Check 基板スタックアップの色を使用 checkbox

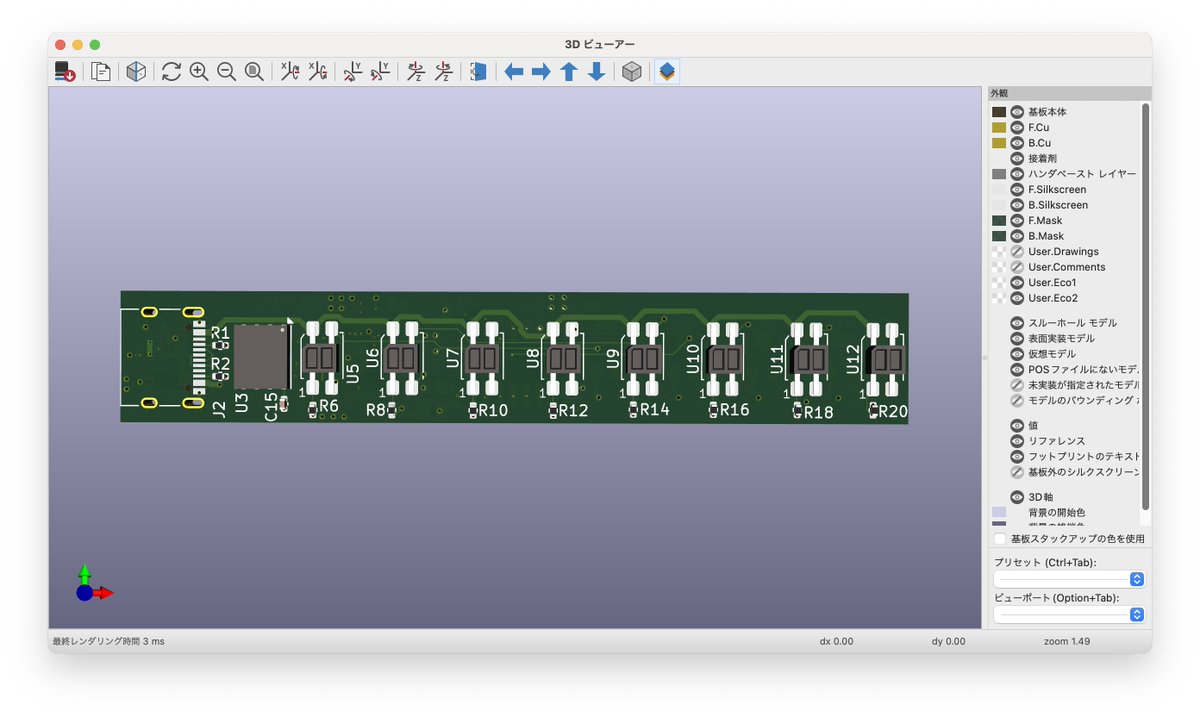click(1000, 538)
